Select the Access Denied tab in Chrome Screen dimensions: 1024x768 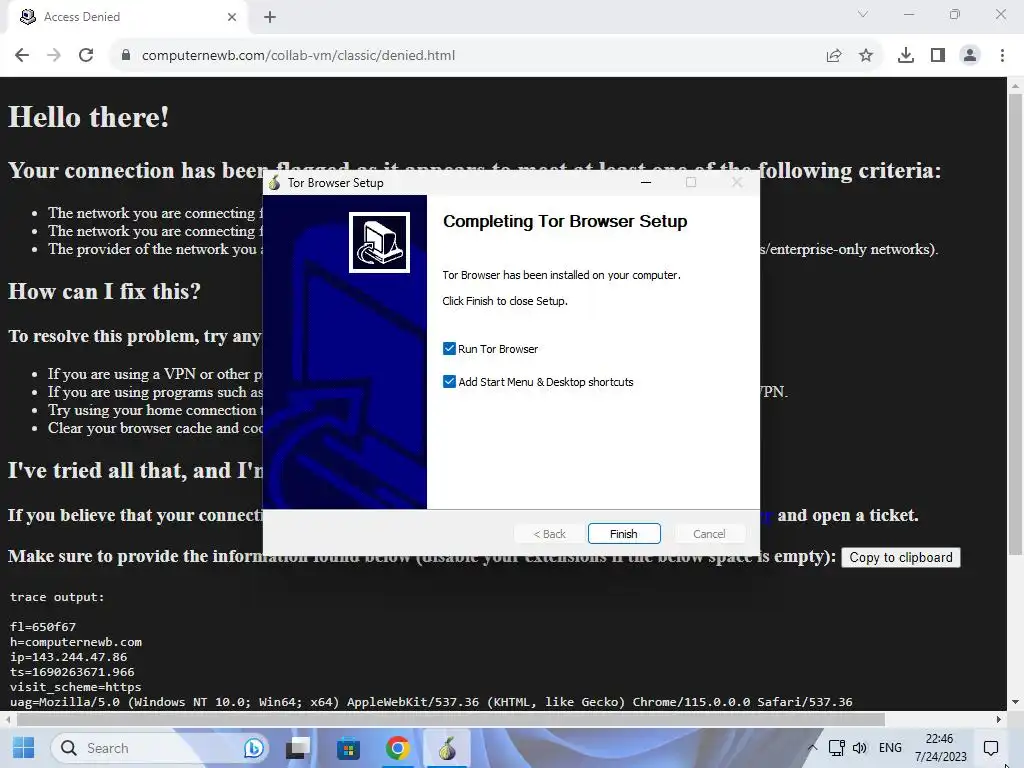(127, 17)
